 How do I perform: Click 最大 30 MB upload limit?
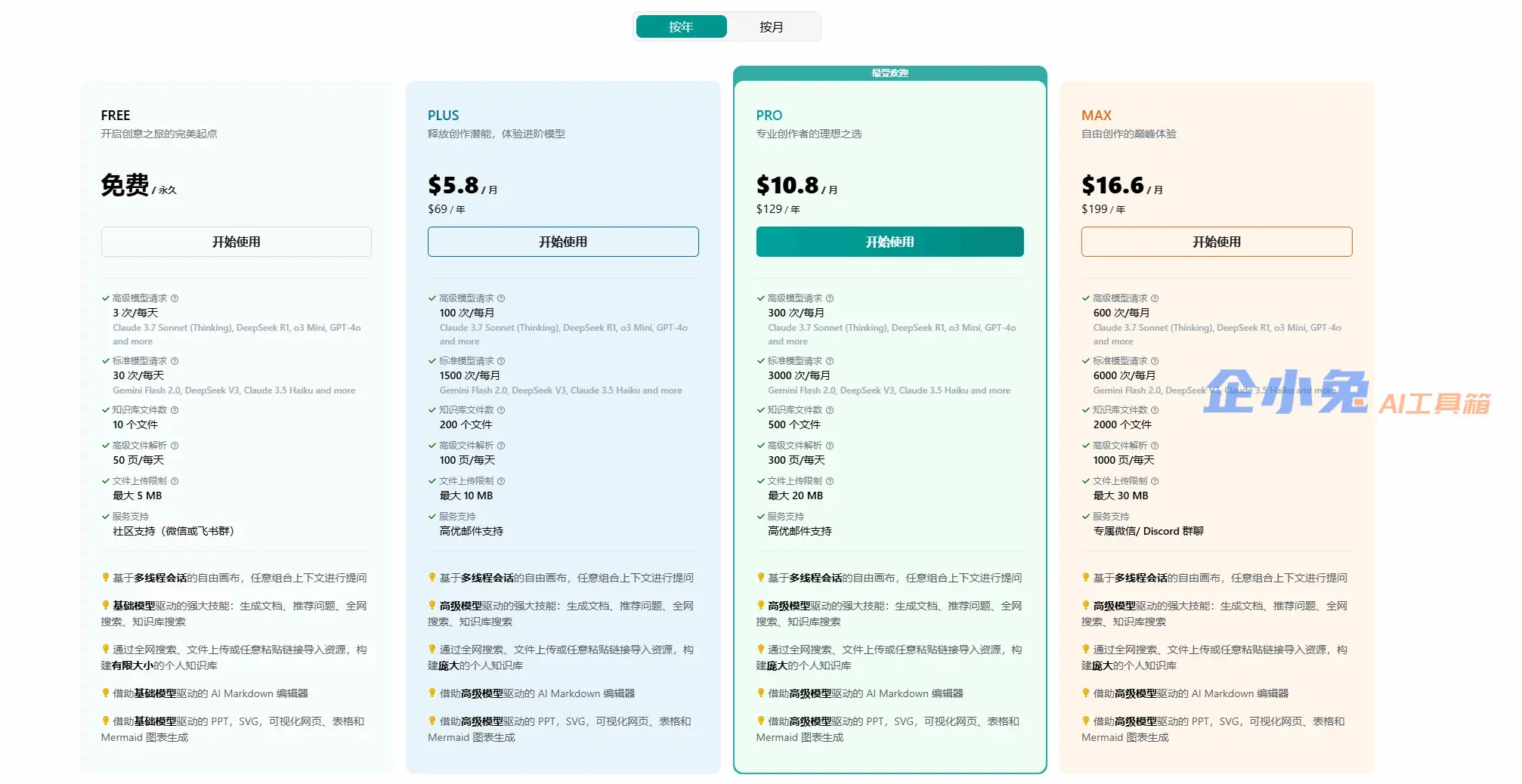click(x=1121, y=495)
